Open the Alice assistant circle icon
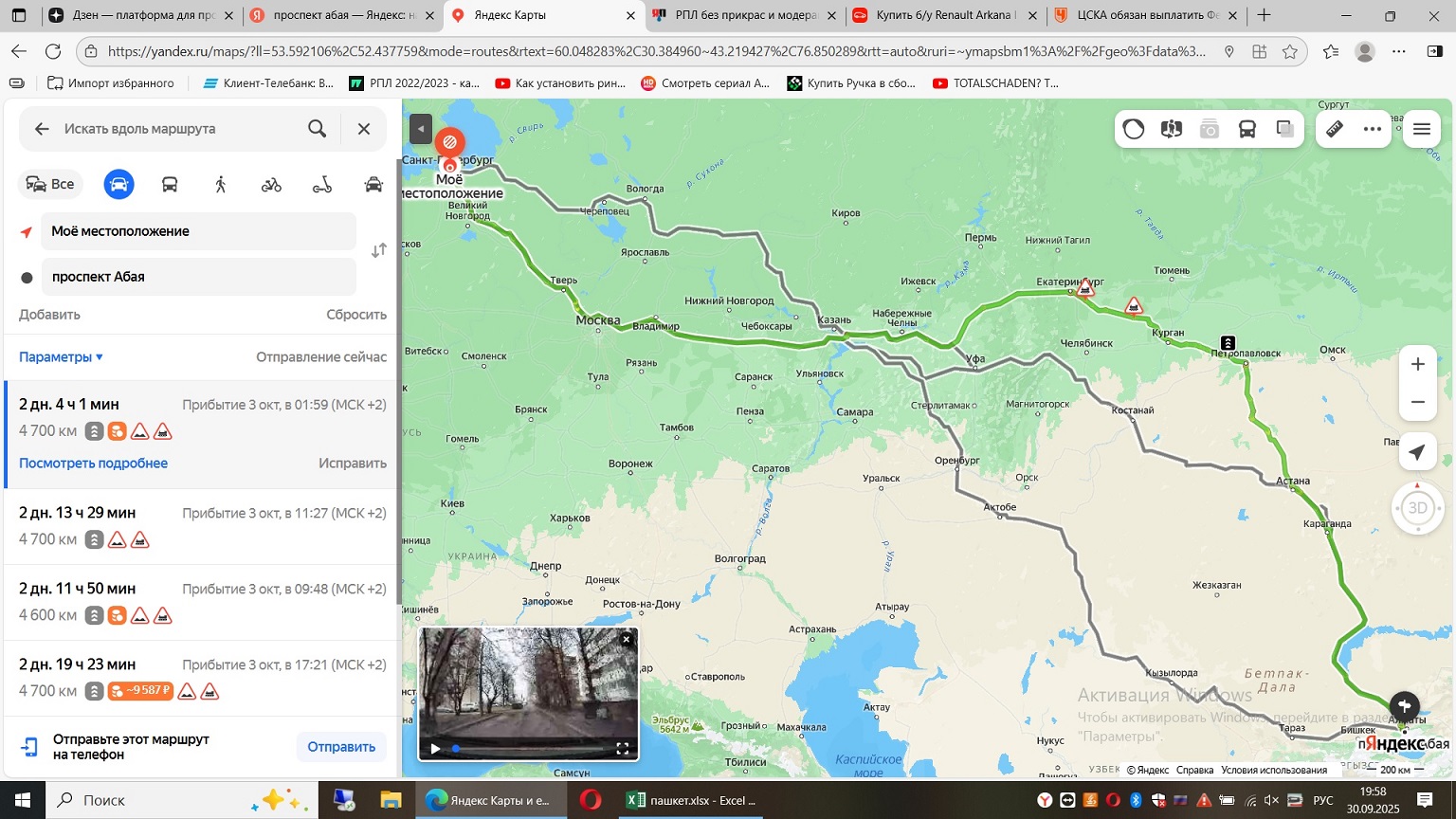This screenshot has width=1456, height=819. 1134,129
